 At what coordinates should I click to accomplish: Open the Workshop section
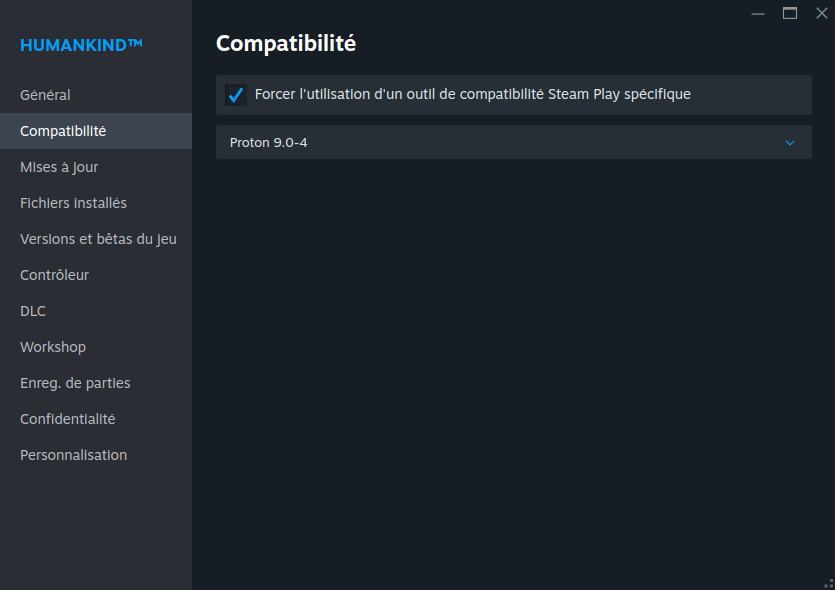(x=96, y=347)
